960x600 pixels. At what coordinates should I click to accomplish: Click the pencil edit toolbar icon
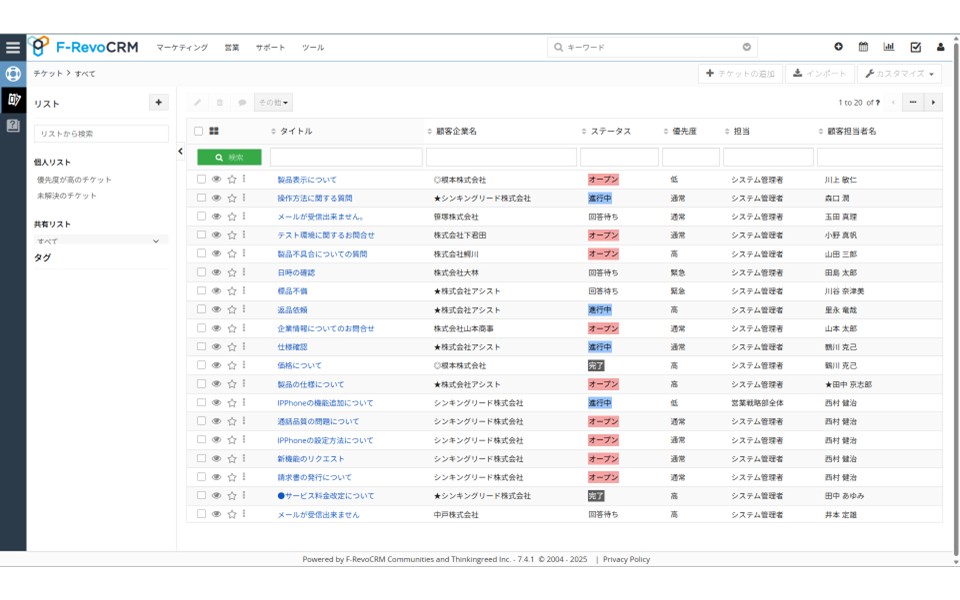pyautogui.click(x=197, y=102)
